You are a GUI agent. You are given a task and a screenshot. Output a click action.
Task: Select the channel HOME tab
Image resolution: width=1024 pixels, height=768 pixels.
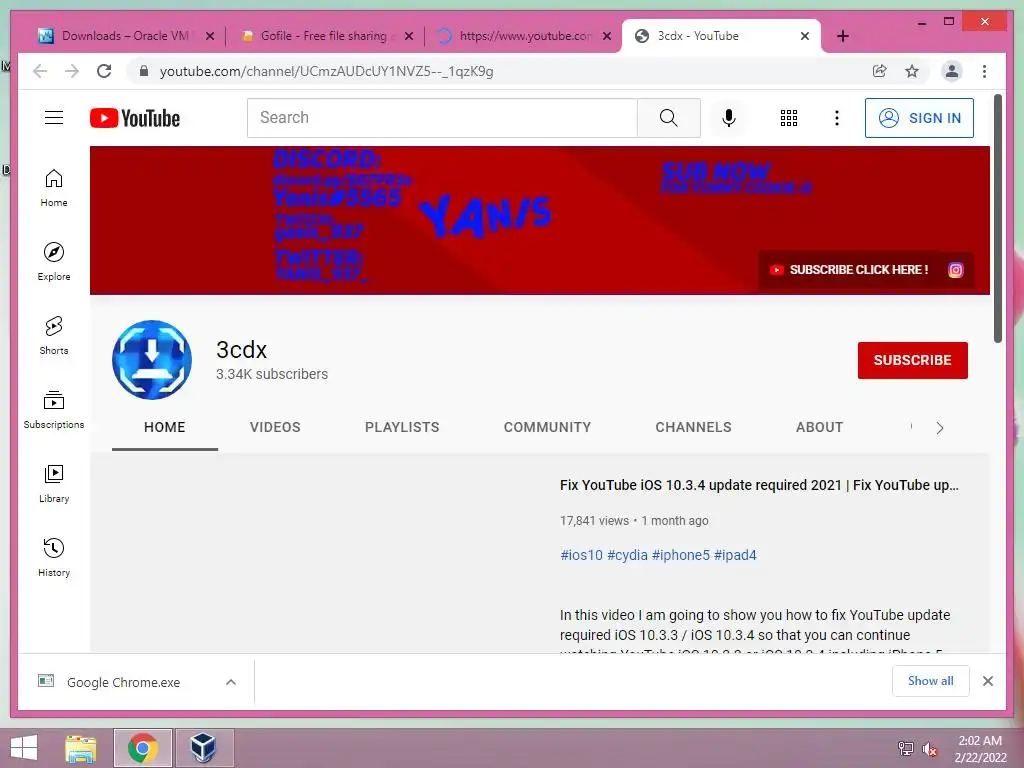[165, 427]
